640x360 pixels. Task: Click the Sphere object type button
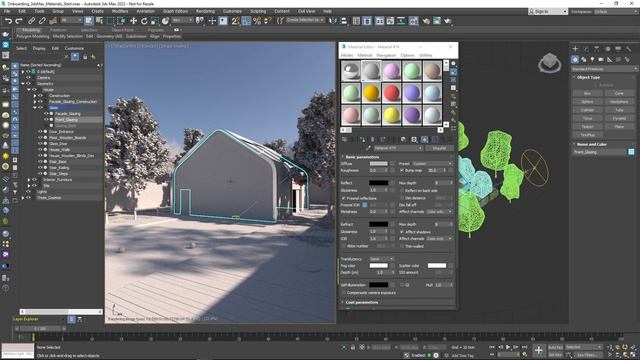(587, 102)
